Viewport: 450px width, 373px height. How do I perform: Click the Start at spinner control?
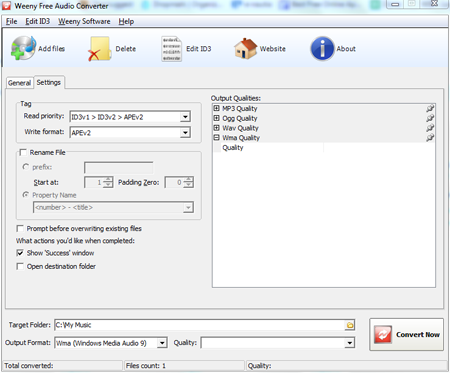pyautogui.click(x=99, y=182)
